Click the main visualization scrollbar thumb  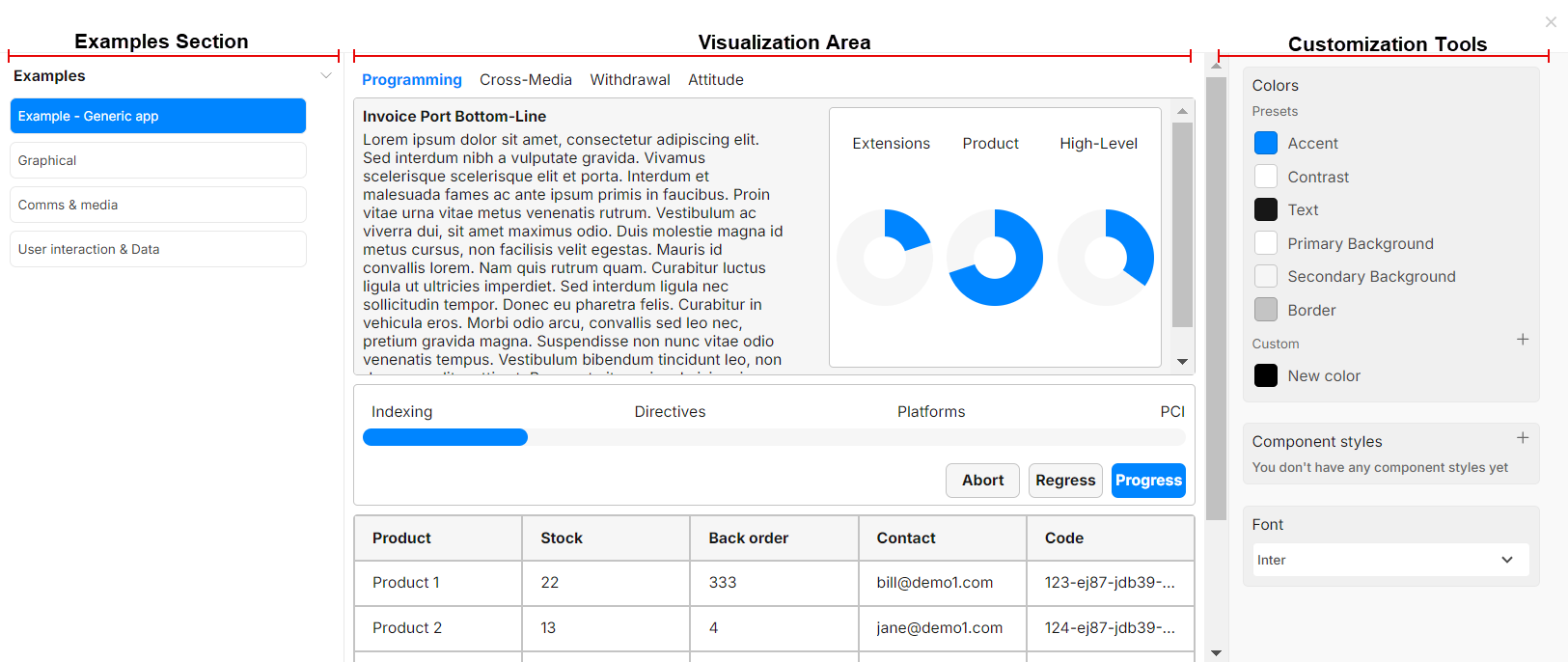point(1216,298)
